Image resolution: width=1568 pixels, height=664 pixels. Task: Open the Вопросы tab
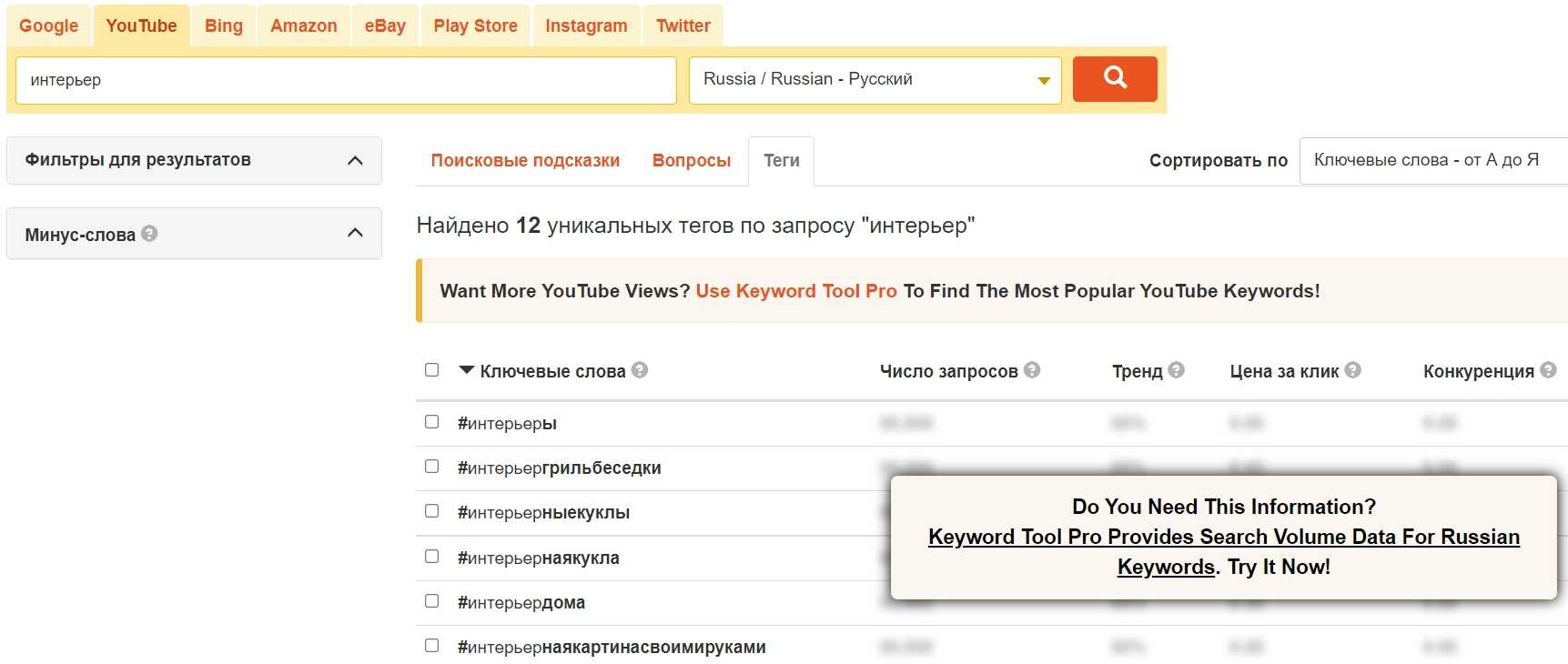click(692, 161)
